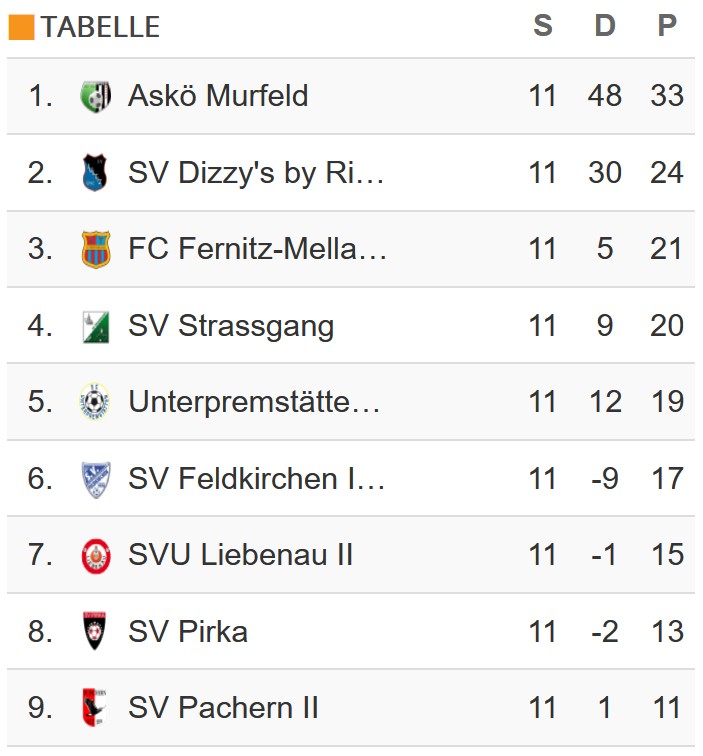This screenshot has width=703, height=756.
Task: Click the SV Strassgang club crest
Action: click(x=95, y=326)
